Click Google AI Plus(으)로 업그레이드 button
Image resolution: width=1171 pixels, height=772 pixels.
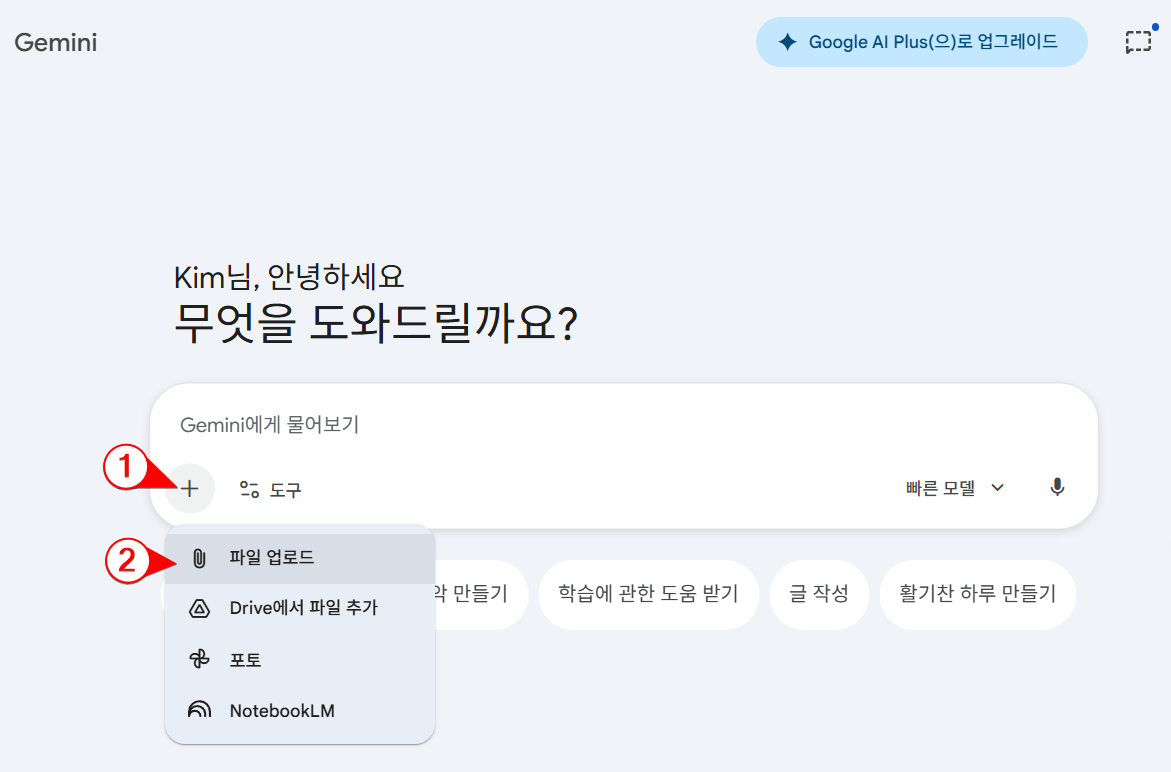921,42
